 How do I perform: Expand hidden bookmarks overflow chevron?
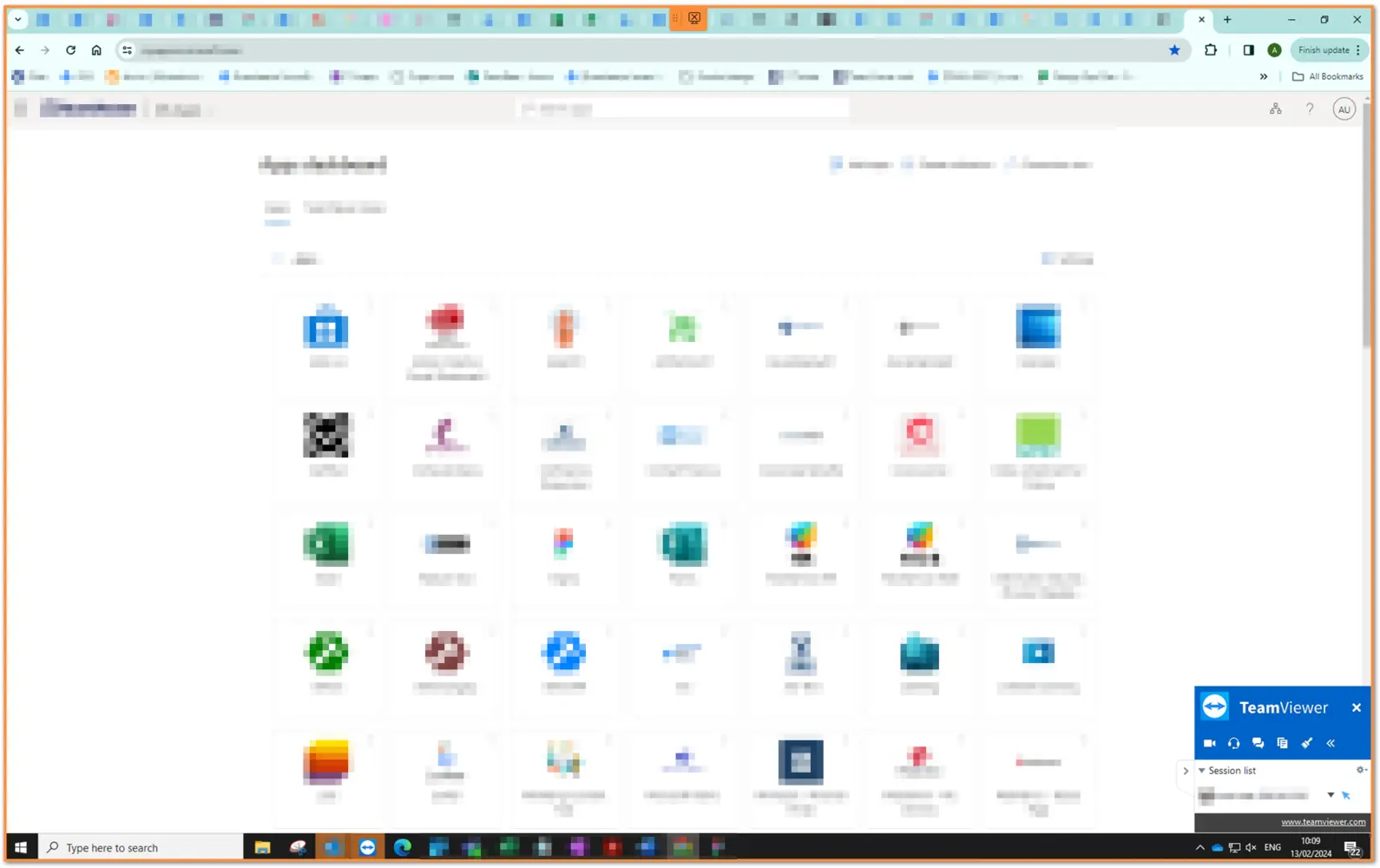click(1264, 76)
